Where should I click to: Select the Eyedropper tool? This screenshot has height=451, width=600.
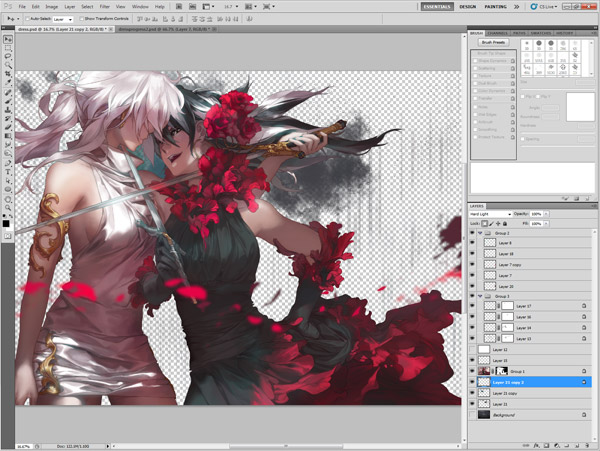coord(8,82)
